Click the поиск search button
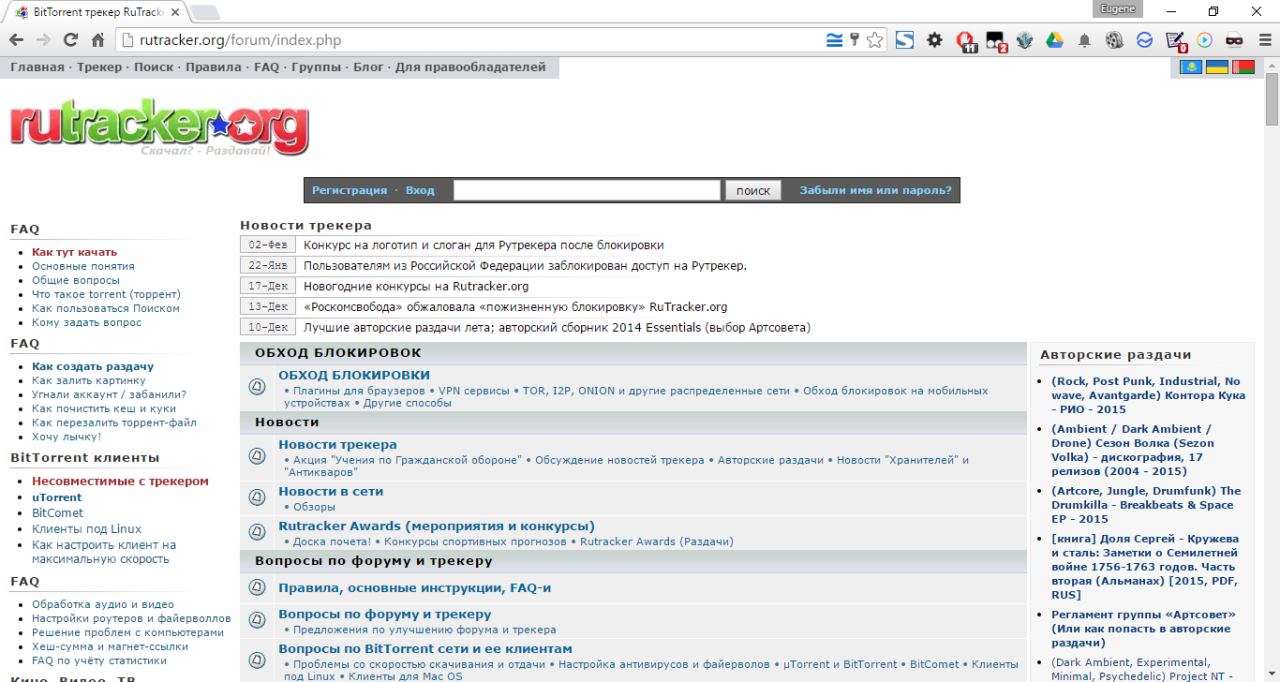 tap(753, 190)
